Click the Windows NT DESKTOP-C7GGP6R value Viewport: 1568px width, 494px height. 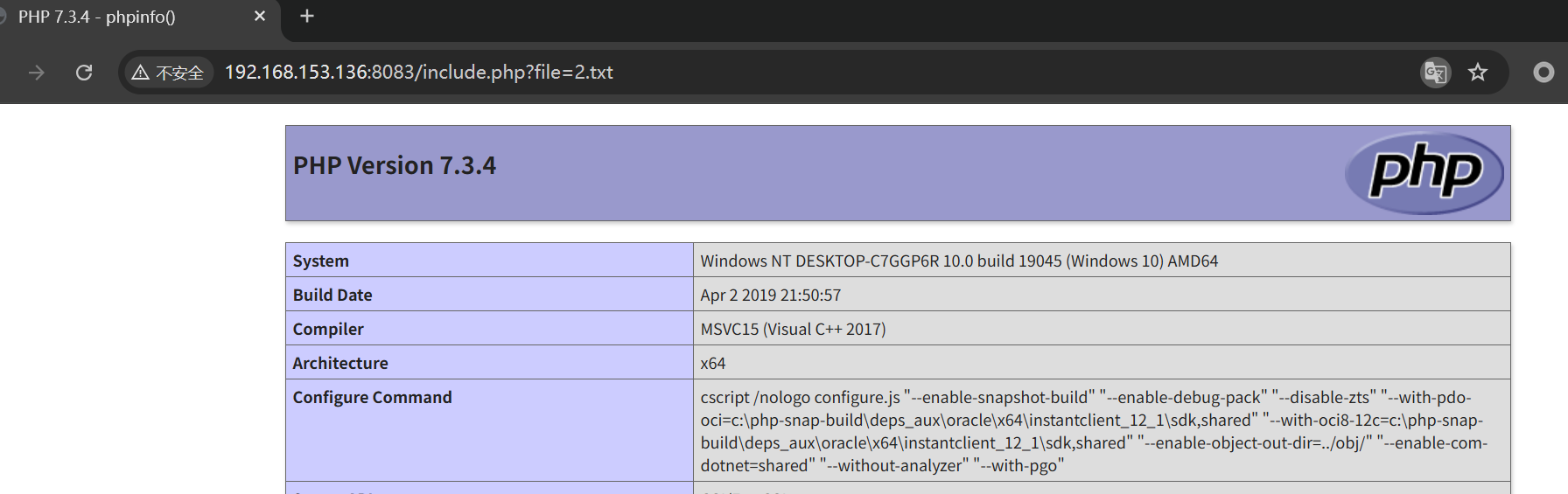(959, 261)
